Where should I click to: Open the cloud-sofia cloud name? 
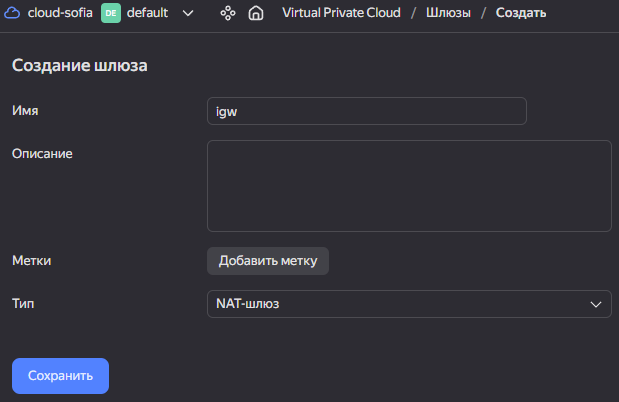[x=60, y=13]
